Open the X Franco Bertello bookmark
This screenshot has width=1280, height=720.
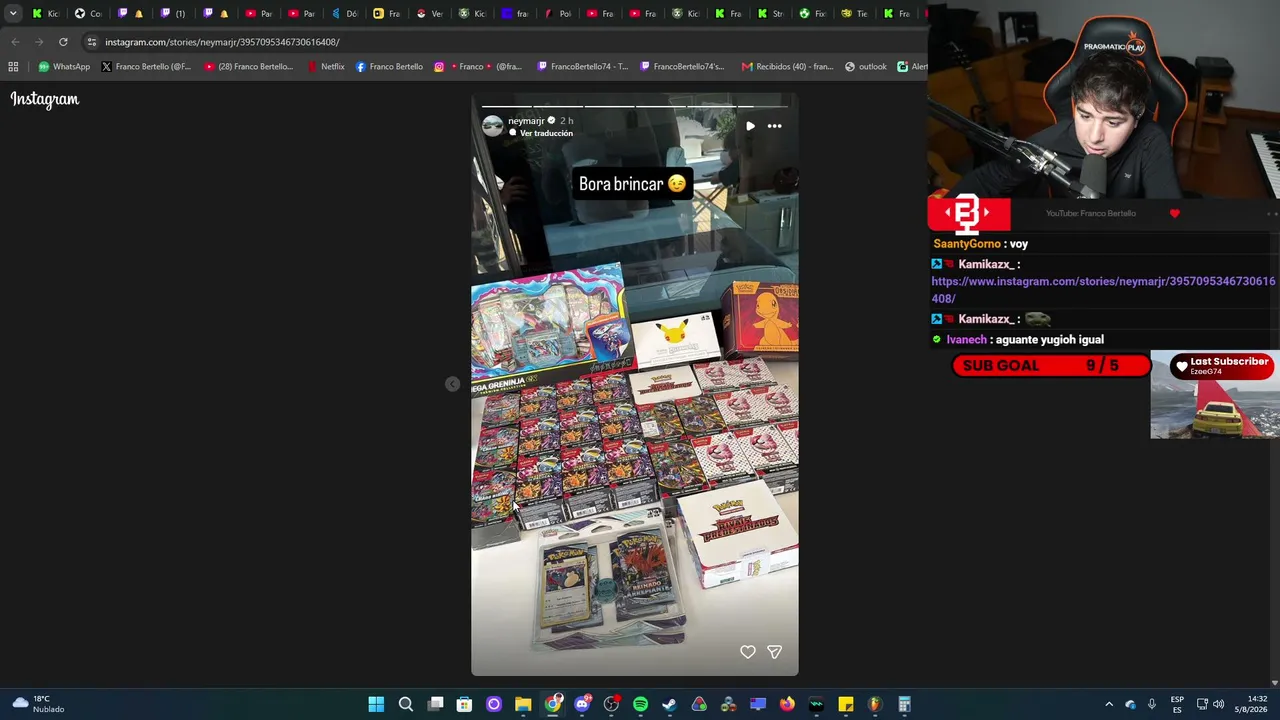click(x=146, y=67)
